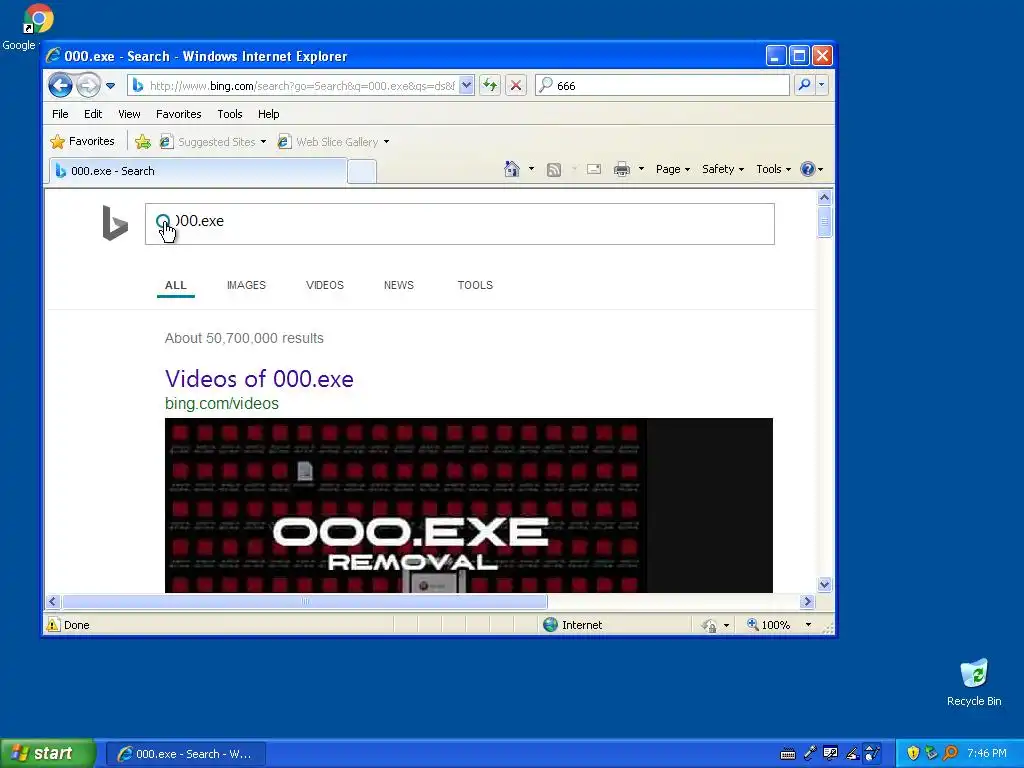This screenshot has width=1024, height=768.
Task: Switch to the NEWS tab
Action: (399, 285)
